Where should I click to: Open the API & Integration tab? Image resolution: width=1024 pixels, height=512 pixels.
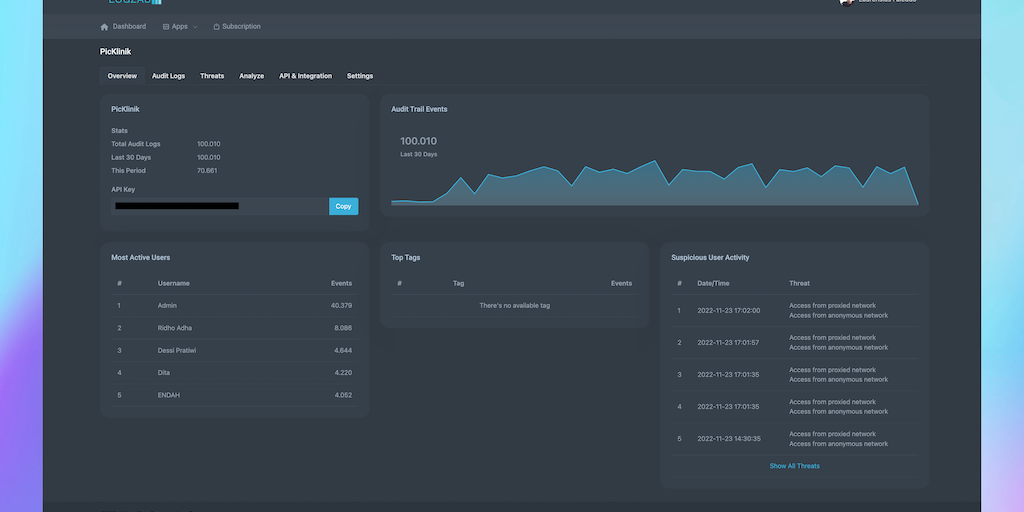coord(305,76)
